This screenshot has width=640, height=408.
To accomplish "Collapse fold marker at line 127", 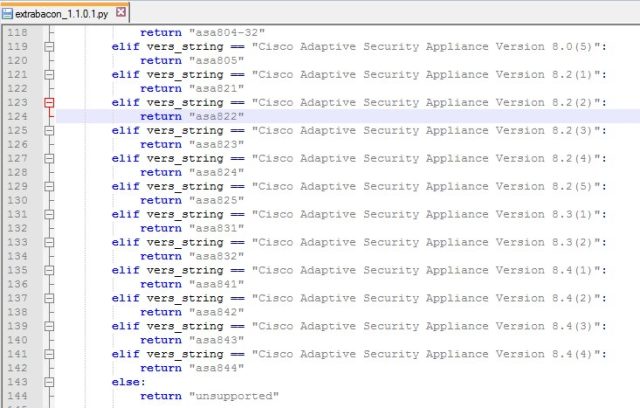I will click(49, 158).
